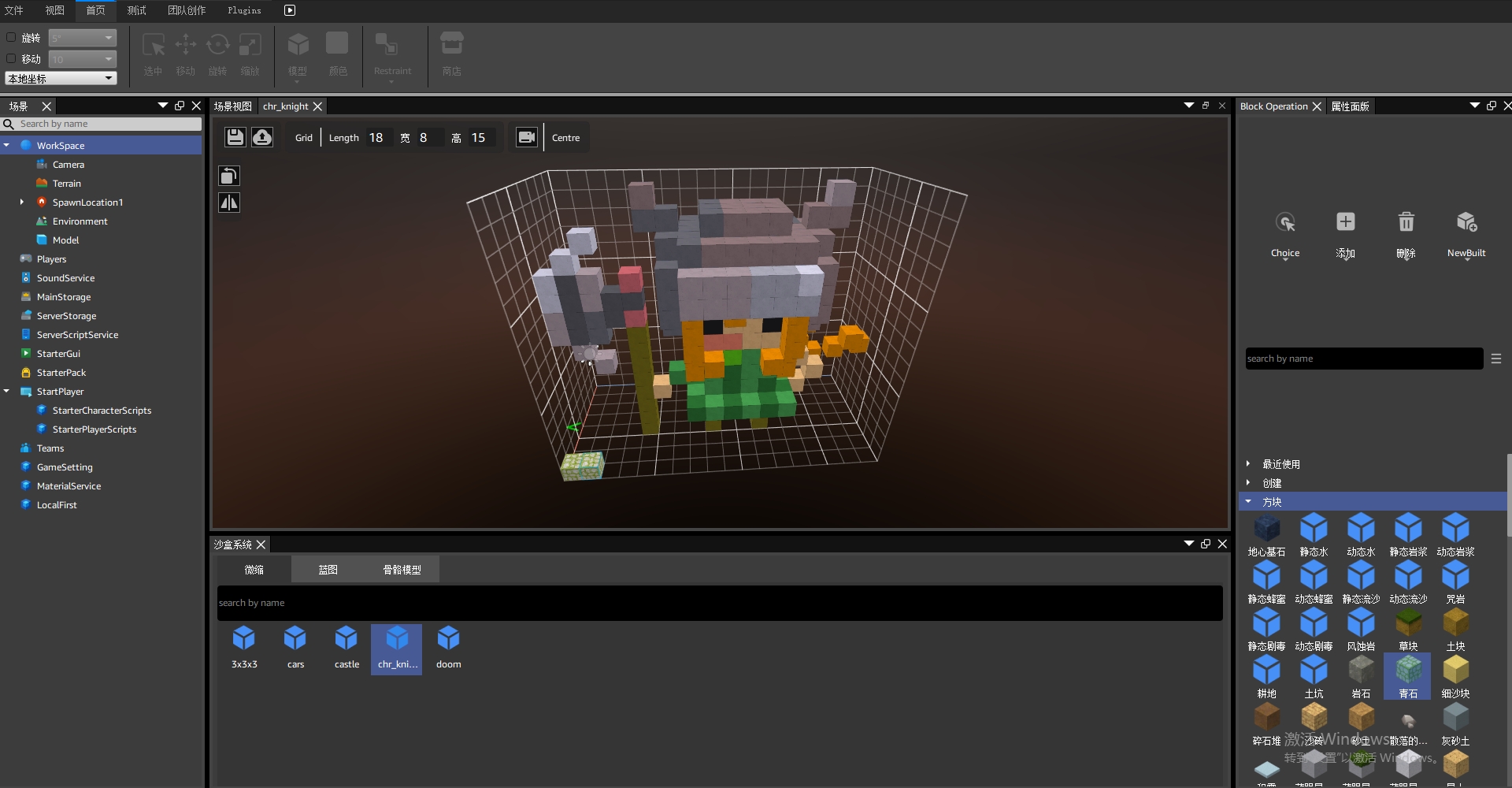Open the rotation angle dropdown
Screen dimensions: 1512x788
(83, 38)
